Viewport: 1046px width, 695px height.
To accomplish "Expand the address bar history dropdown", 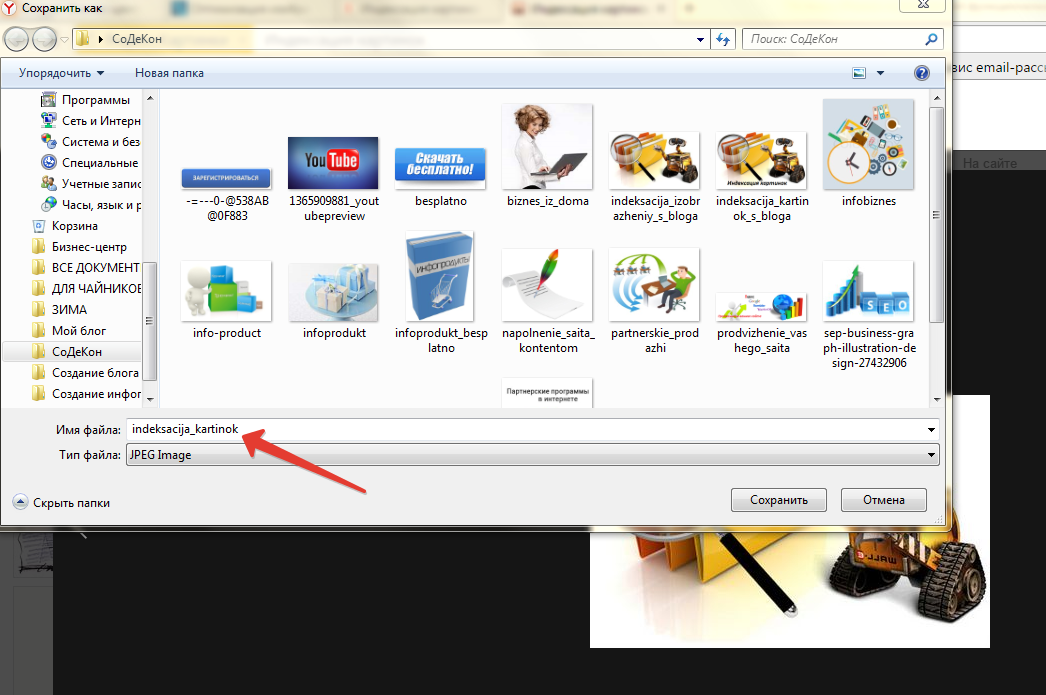I will (700, 39).
